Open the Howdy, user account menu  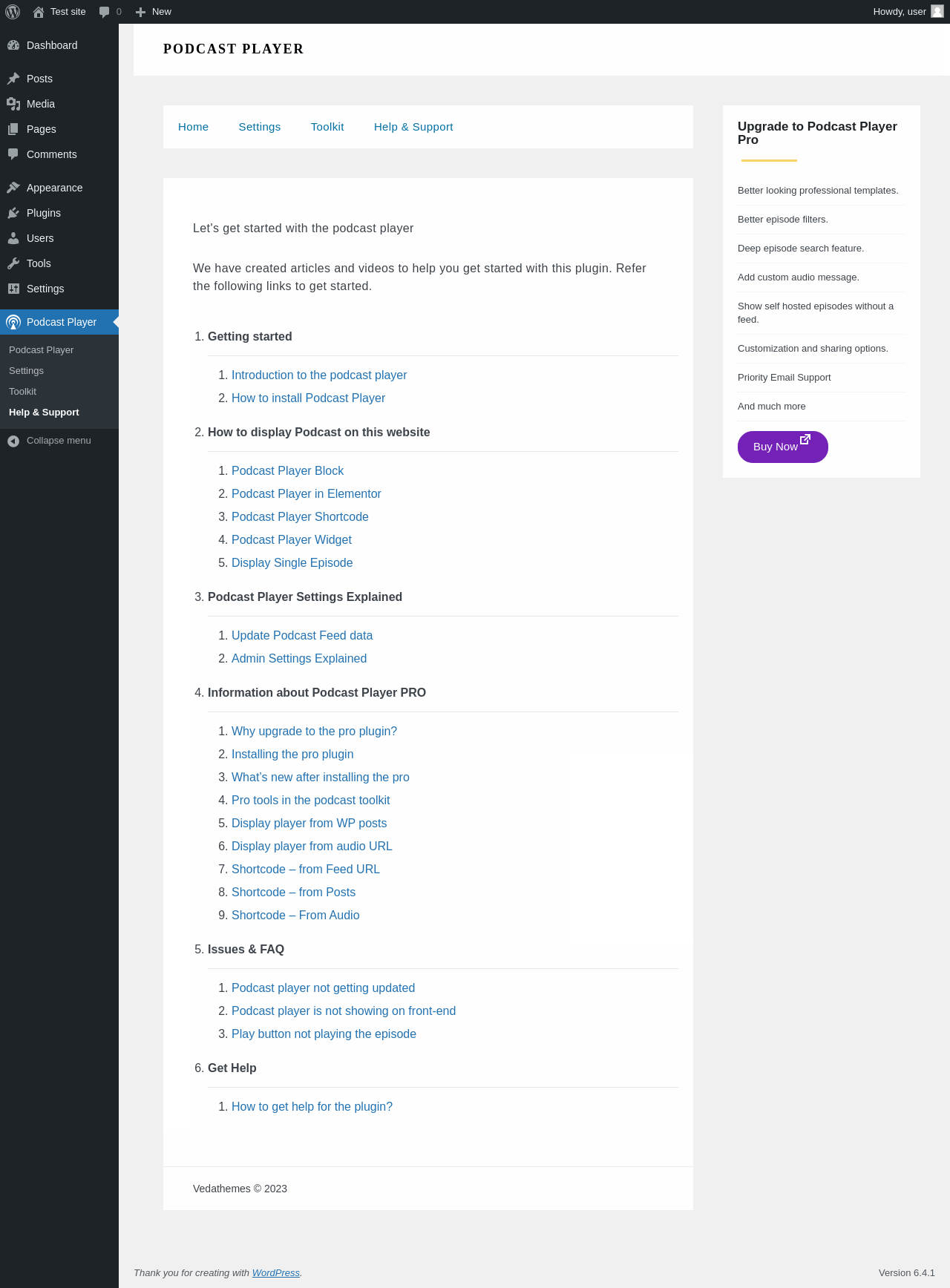pos(900,12)
